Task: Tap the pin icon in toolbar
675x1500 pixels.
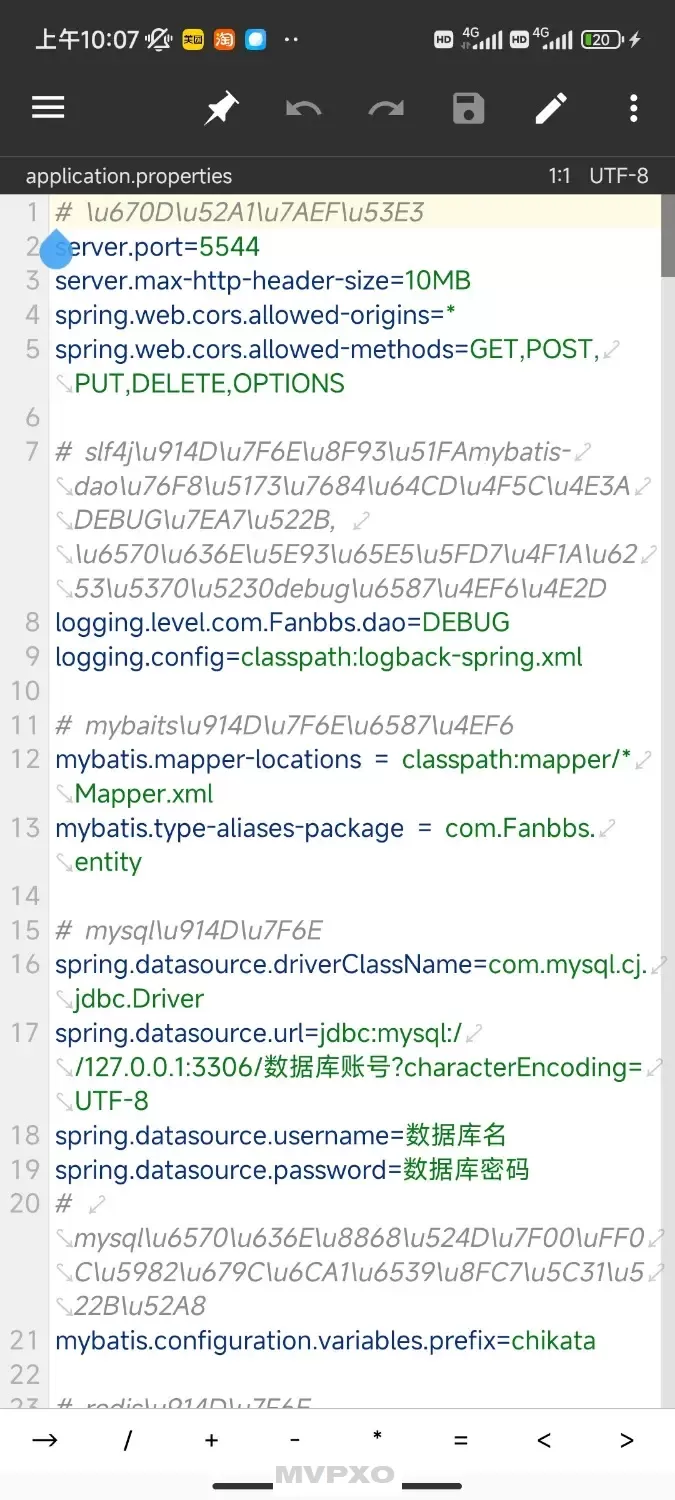Action: [221, 108]
